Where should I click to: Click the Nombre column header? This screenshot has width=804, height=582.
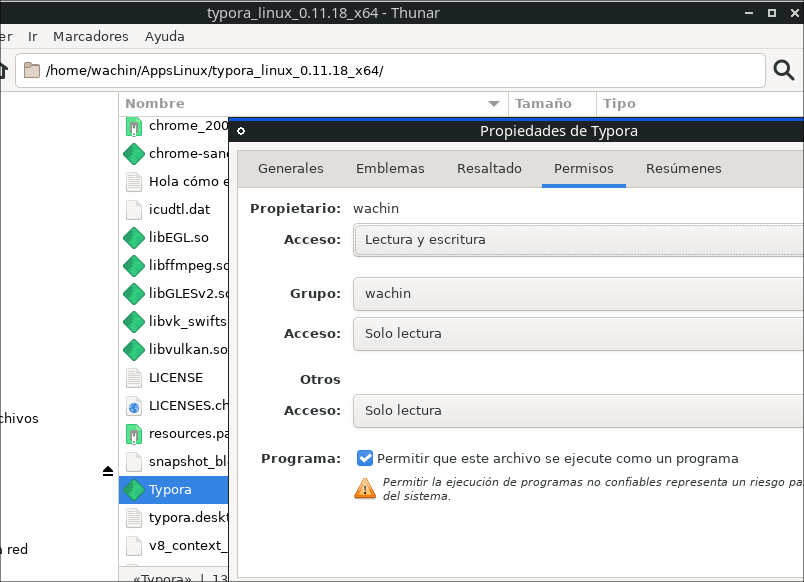tap(313, 104)
